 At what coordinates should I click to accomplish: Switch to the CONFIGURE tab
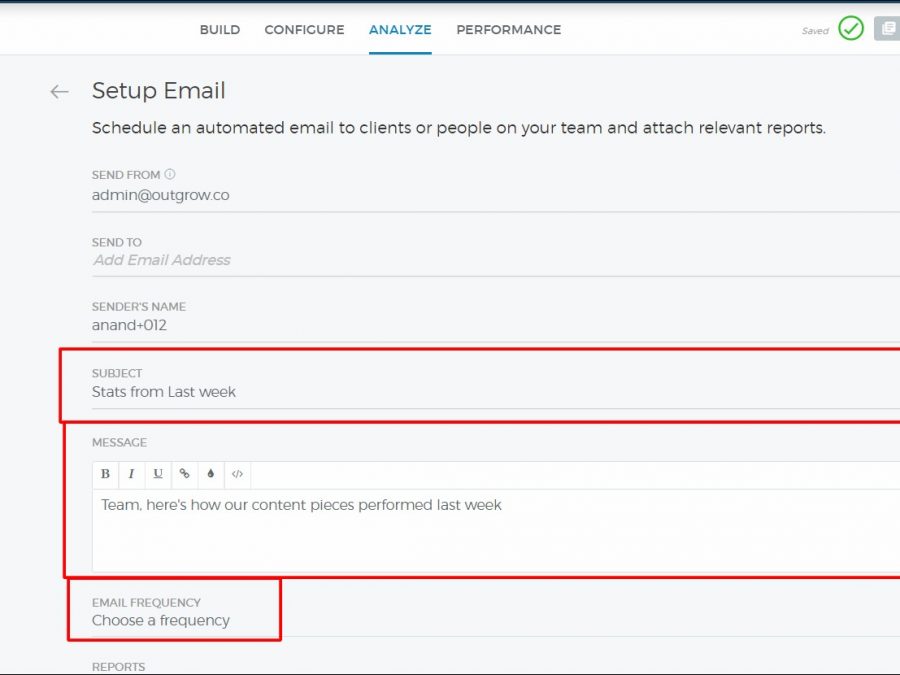pos(304,30)
